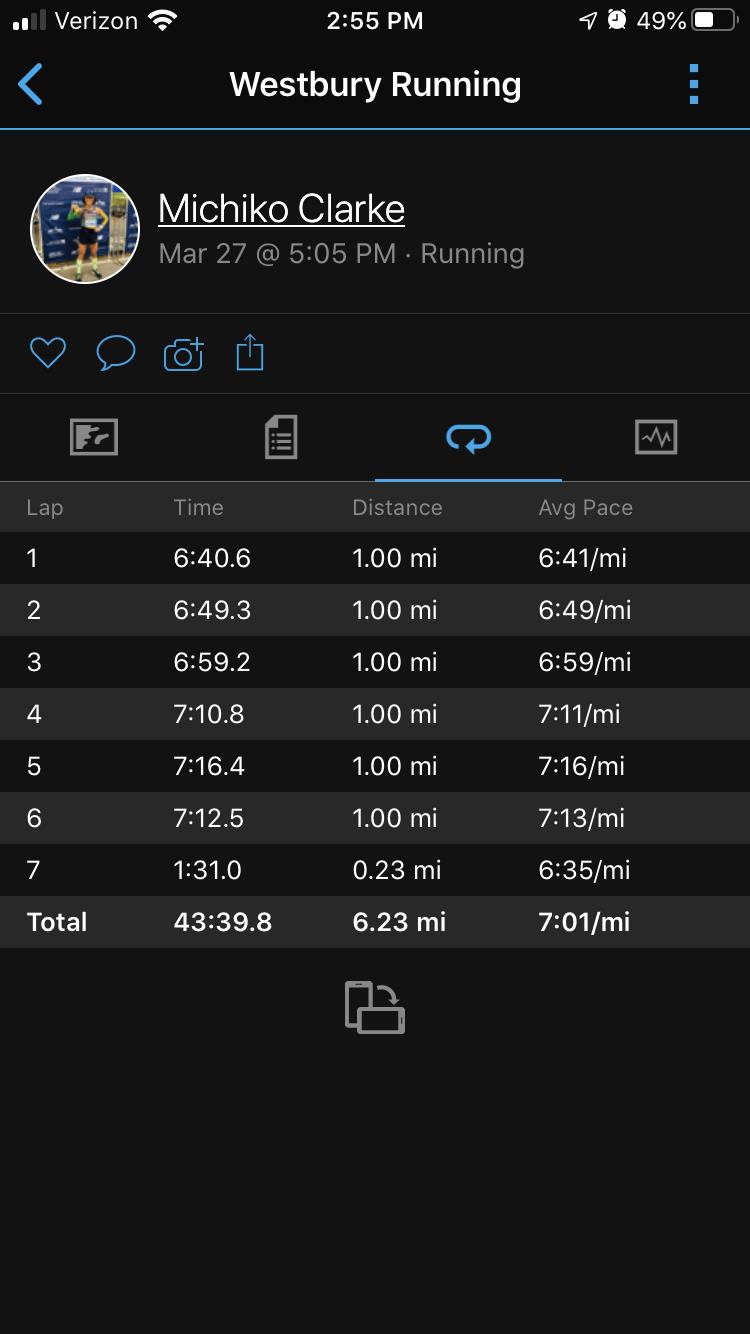This screenshot has width=750, height=1334.
Task: Select lap 1 row
Action: pos(375,558)
